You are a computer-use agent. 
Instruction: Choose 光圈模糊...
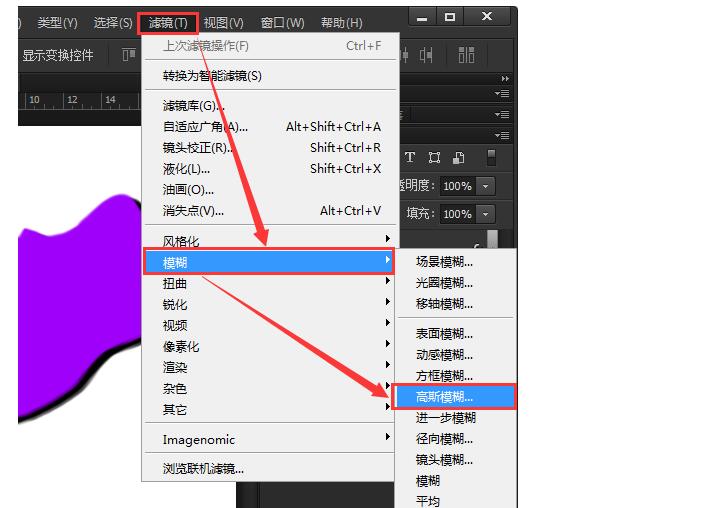click(x=456, y=283)
